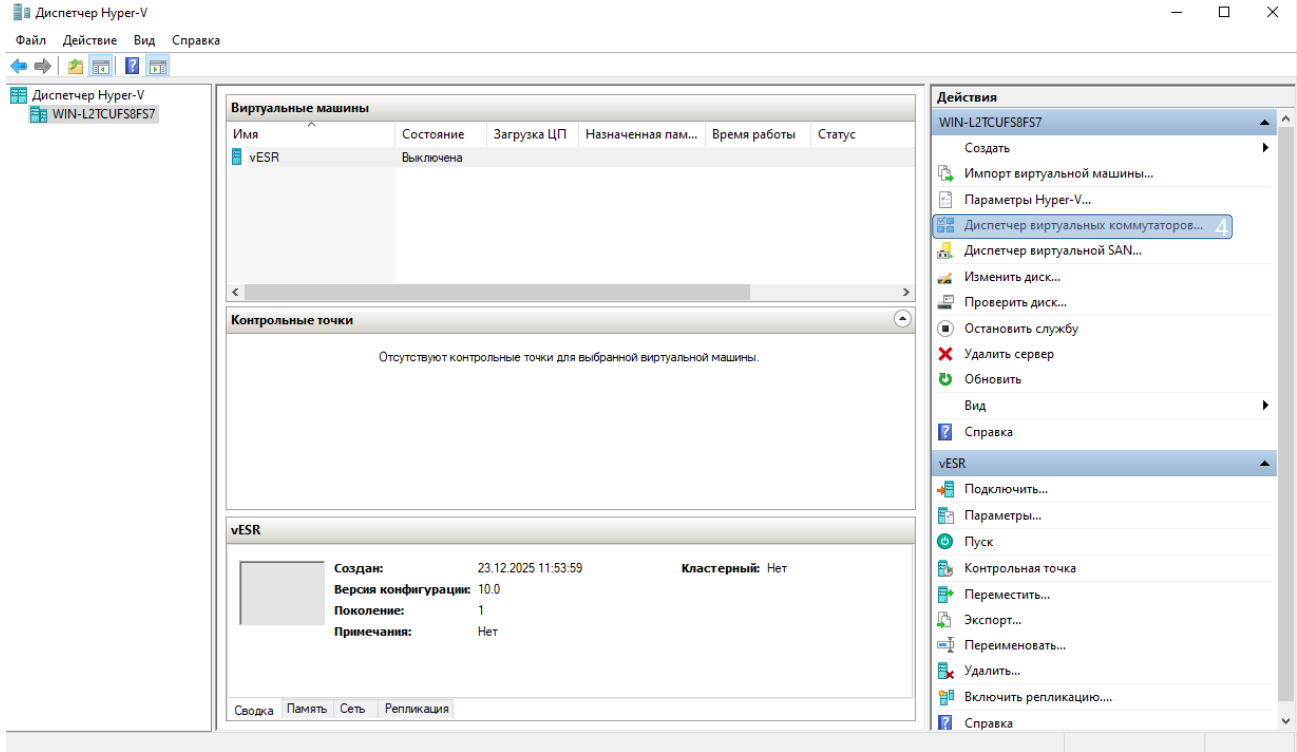Sort by the Состояние column header
This screenshot has height=752, width=1297.
(x=441, y=134)
